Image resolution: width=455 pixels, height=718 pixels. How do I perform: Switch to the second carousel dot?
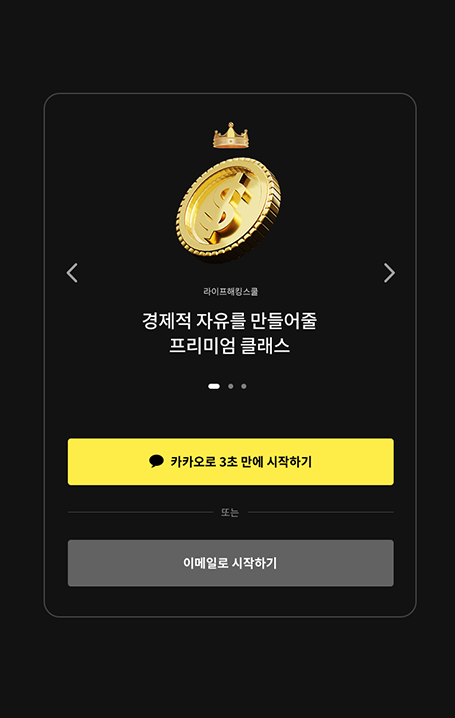pyautogui.click(x=231, y=386)
